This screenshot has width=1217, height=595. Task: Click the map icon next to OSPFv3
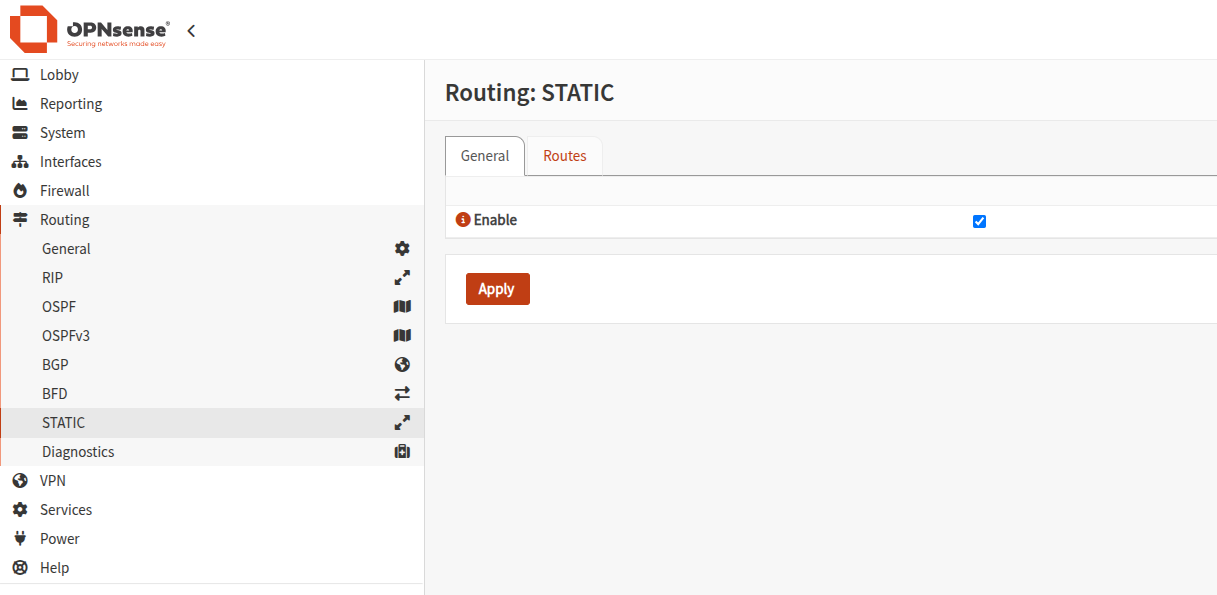[402, 336]
